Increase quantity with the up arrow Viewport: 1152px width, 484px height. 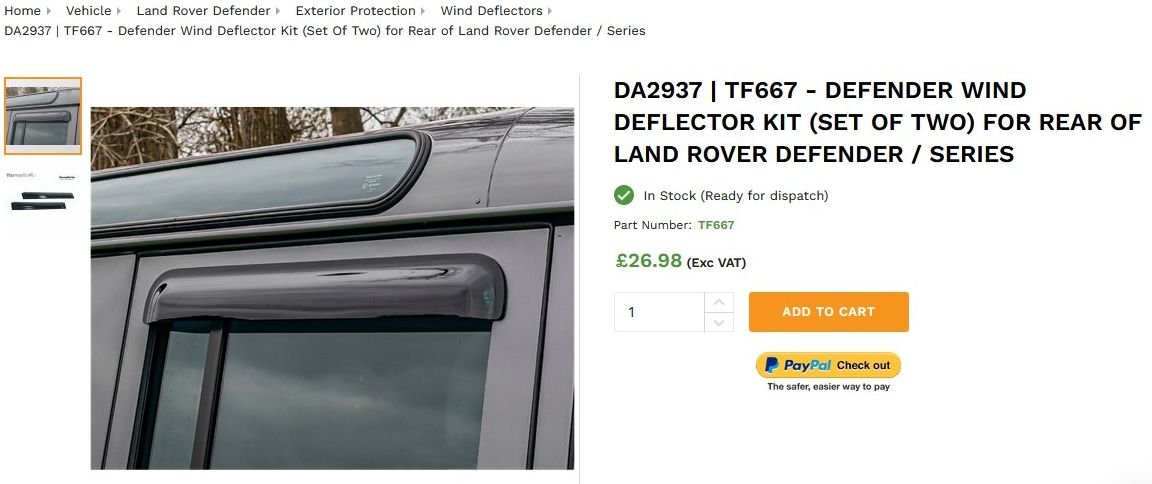719,302
